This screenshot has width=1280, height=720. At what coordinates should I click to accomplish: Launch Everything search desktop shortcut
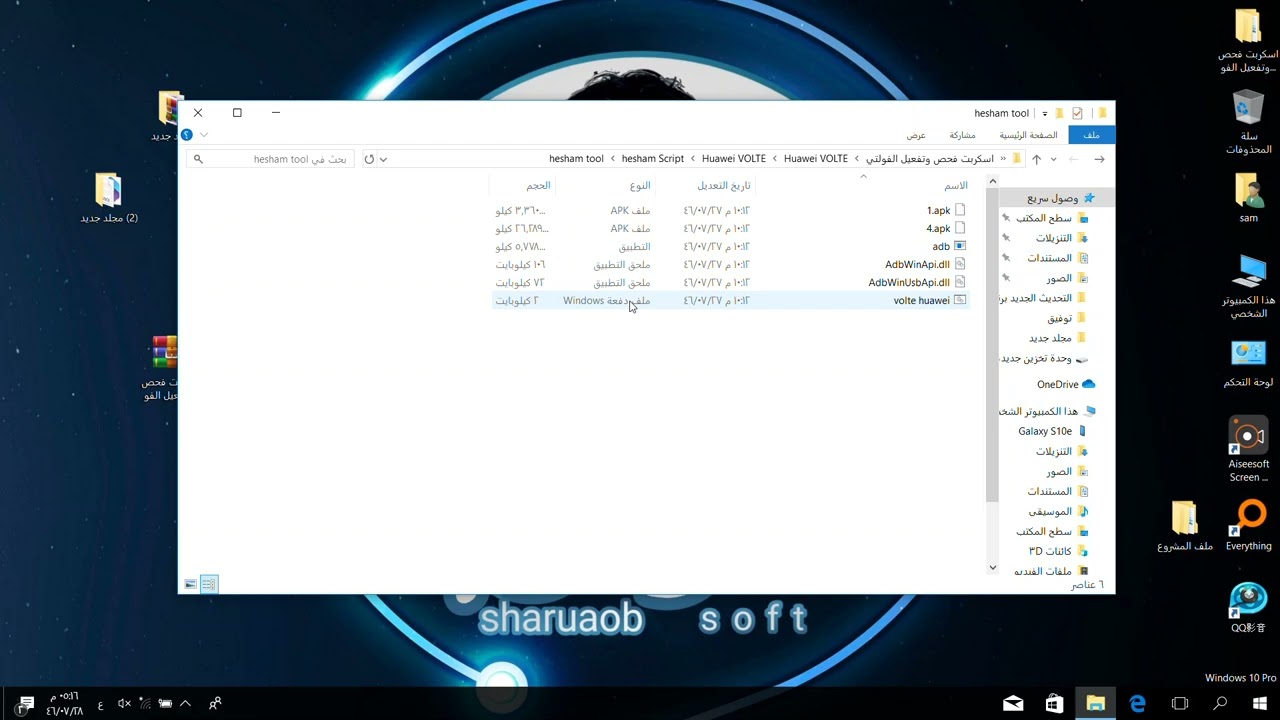(1249, 526)
